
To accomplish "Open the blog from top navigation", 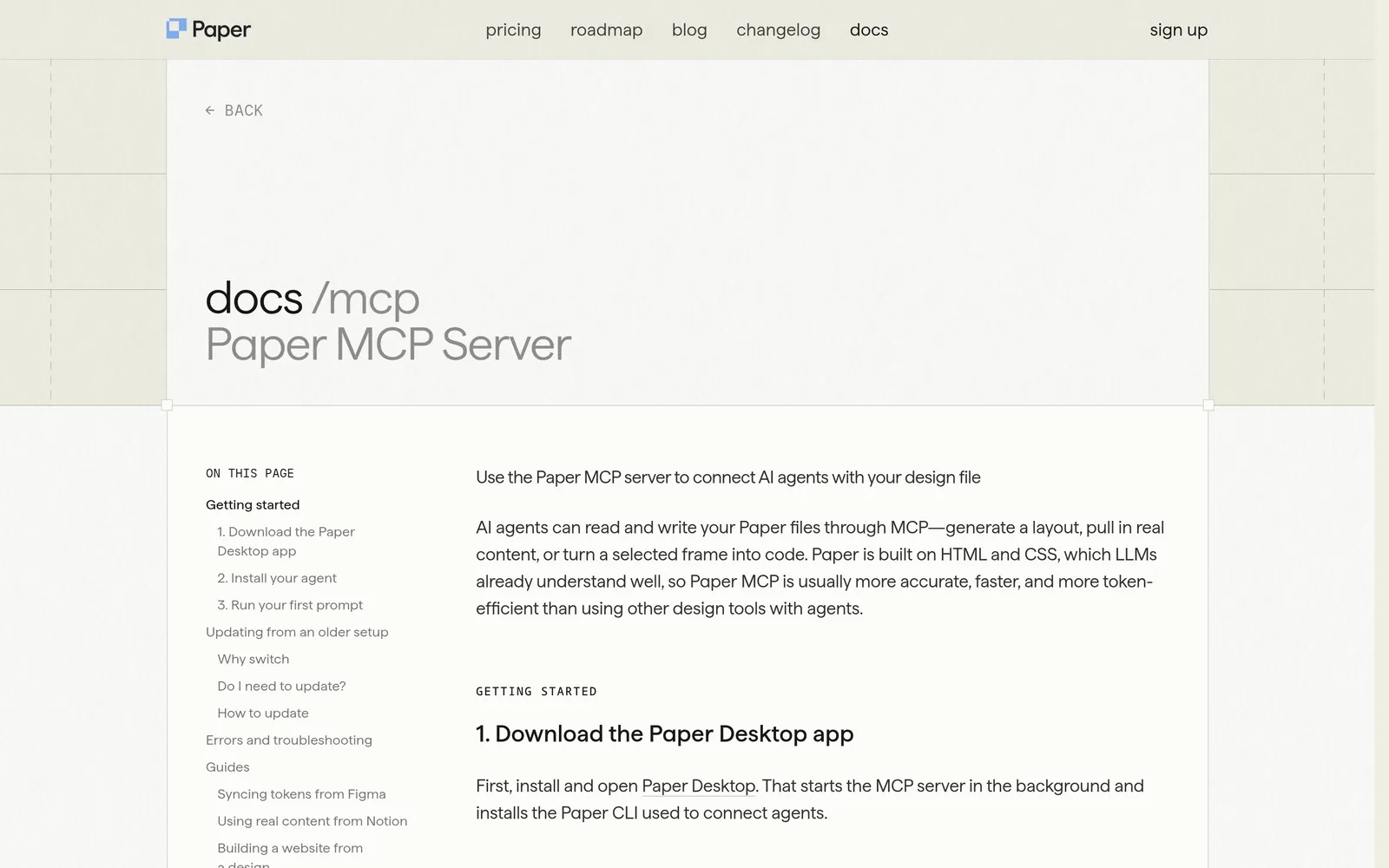I will pos(689,30).
